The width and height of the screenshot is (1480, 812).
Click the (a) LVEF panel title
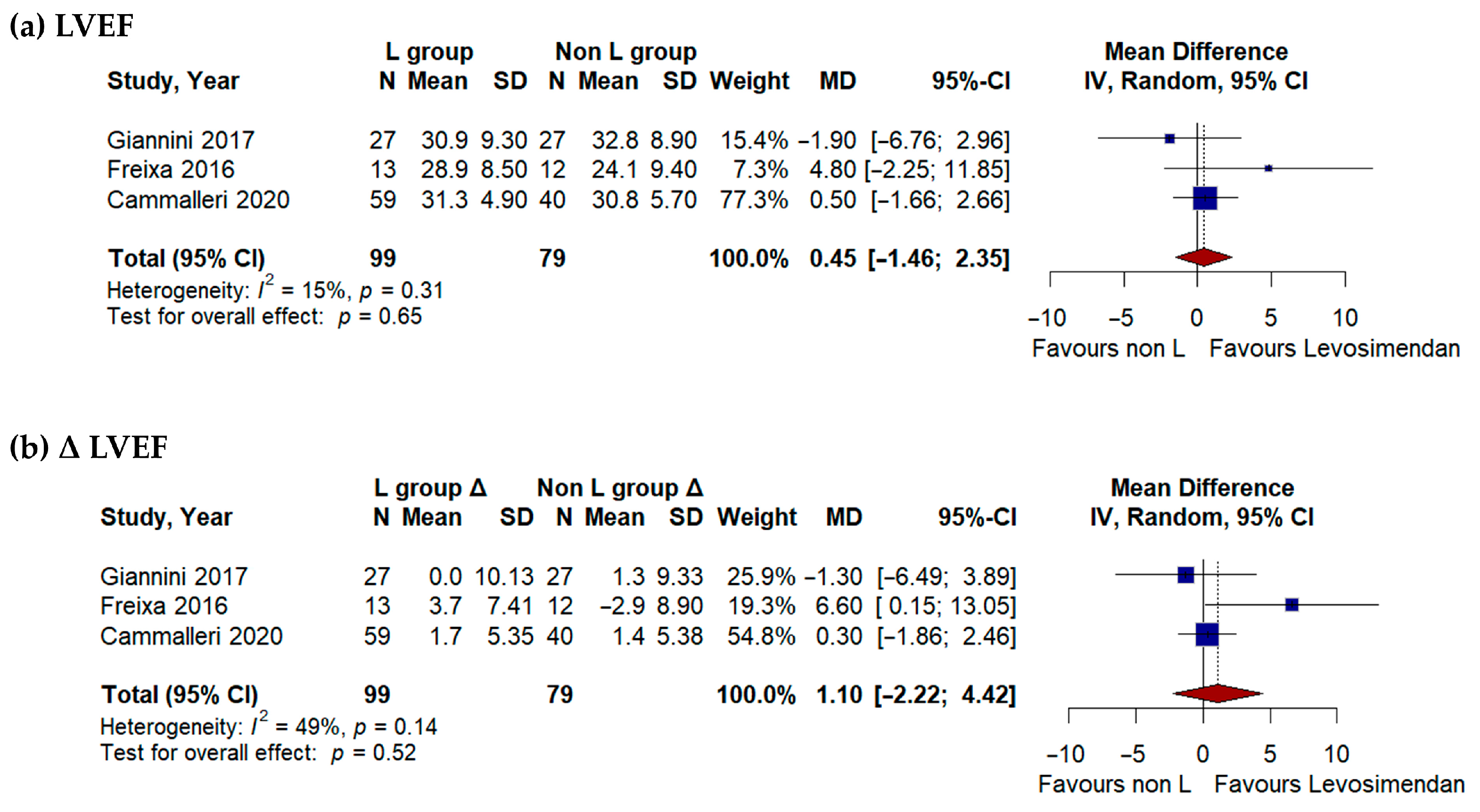[72, 26]
